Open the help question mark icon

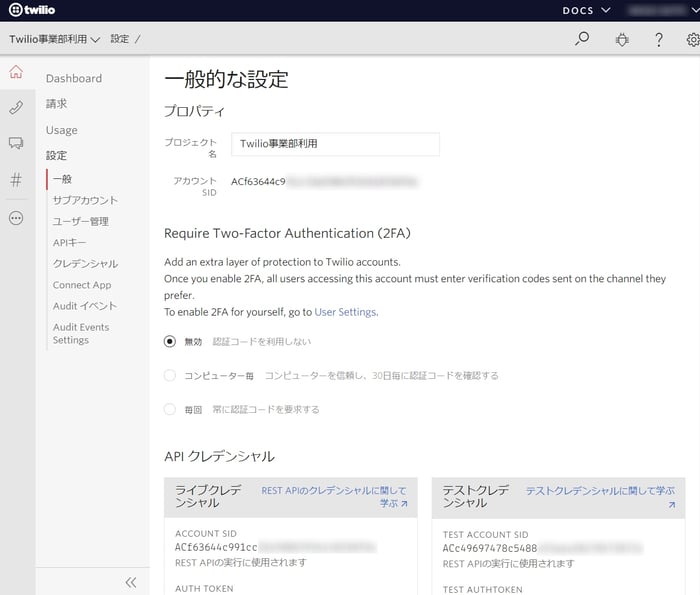click(x=659, y=40)
